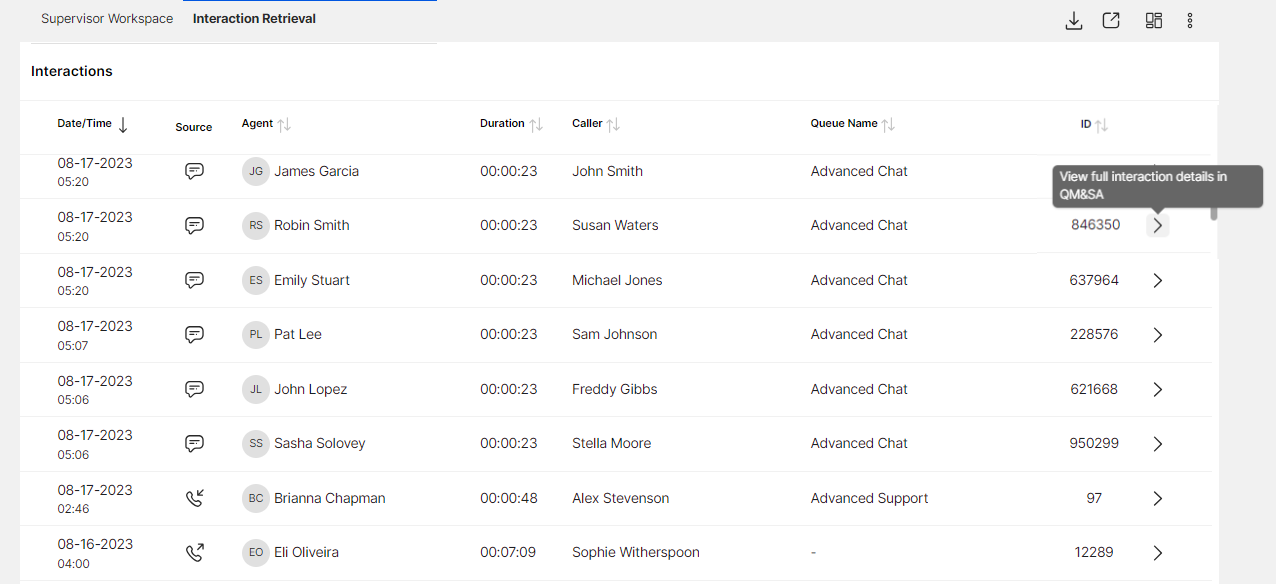Click outbound call icon for Eli Oliveira
Viewport: 1276px width, 584px height.
(x=195, y=552)
